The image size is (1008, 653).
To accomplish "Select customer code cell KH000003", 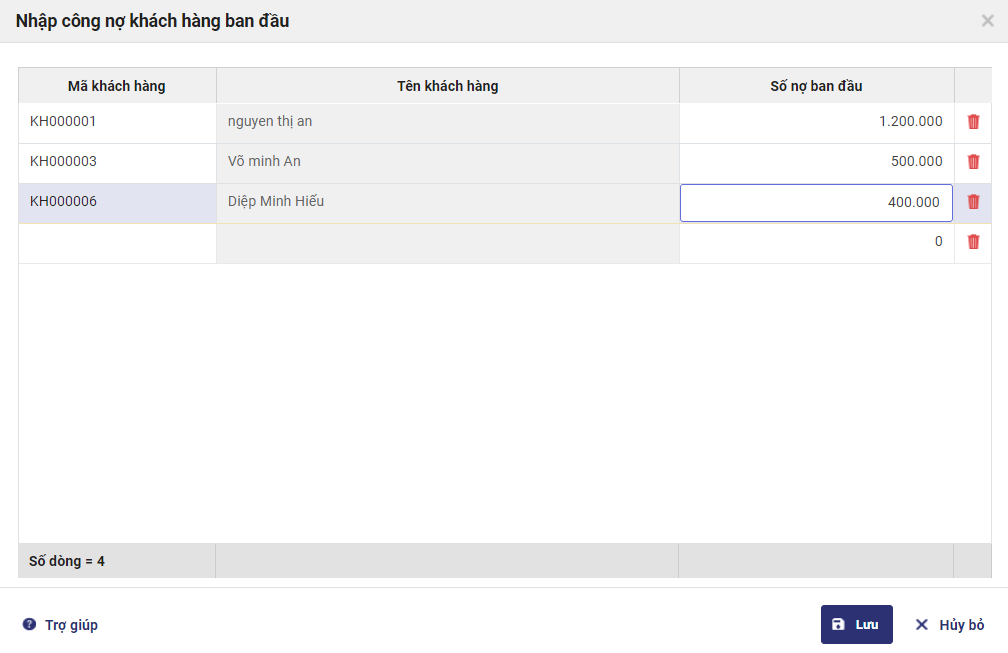I will 117,162.
